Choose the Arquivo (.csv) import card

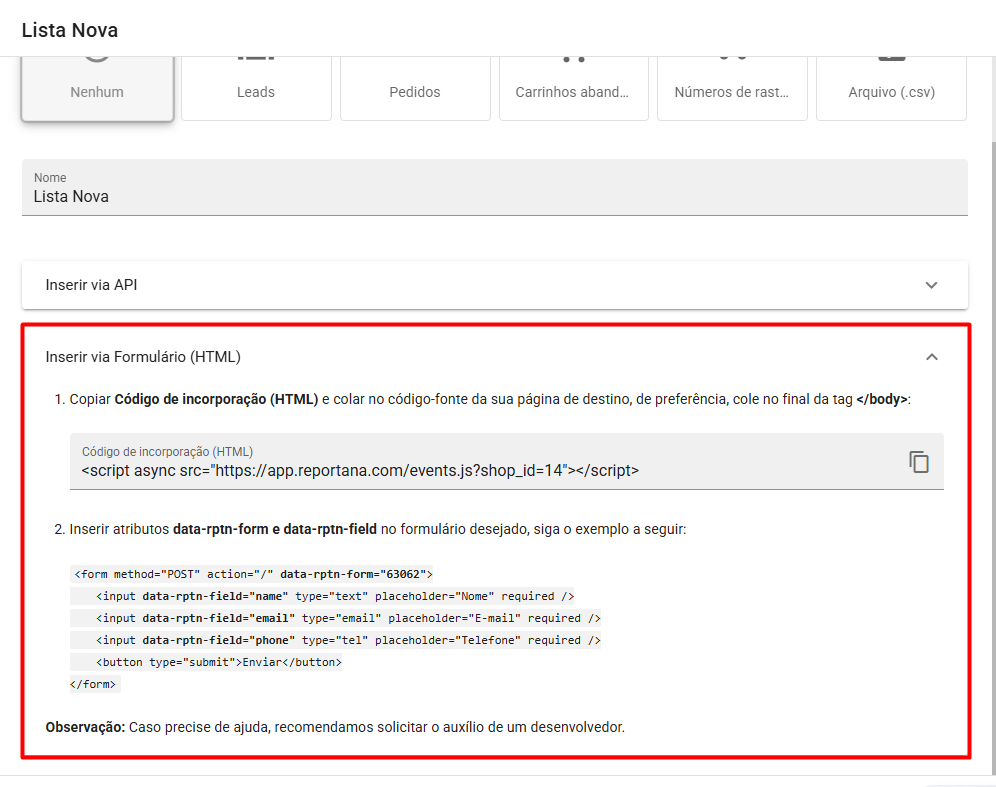[891, 90]
